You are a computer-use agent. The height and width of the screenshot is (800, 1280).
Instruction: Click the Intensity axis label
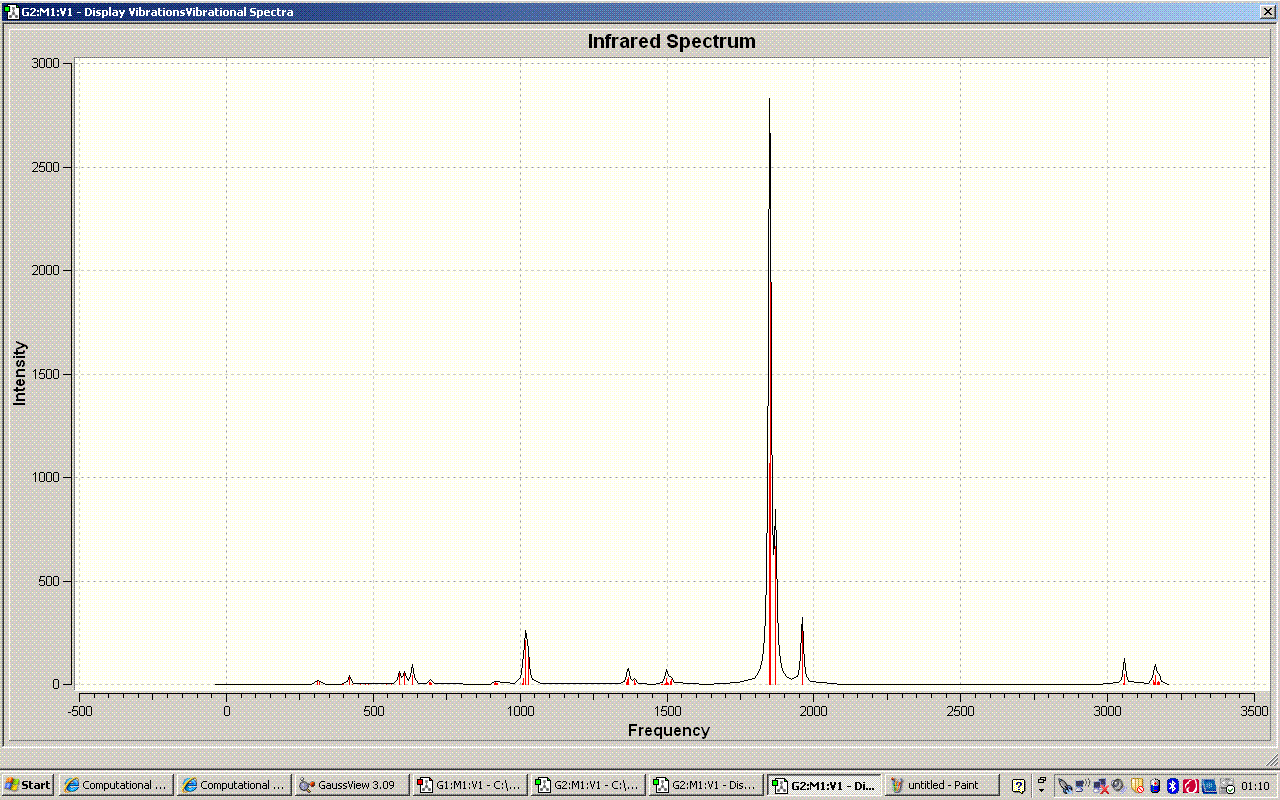pos(20,373)
